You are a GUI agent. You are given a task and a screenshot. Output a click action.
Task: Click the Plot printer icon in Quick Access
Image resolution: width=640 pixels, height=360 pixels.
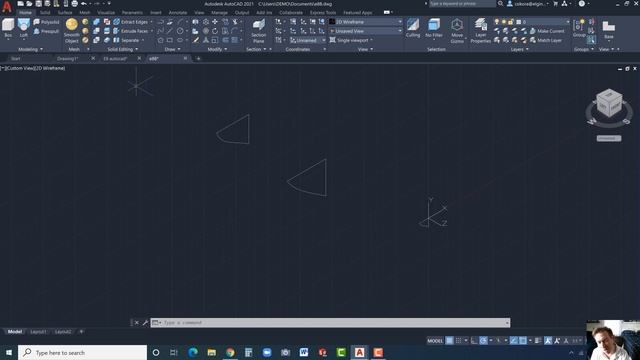(x=75, y=4)
